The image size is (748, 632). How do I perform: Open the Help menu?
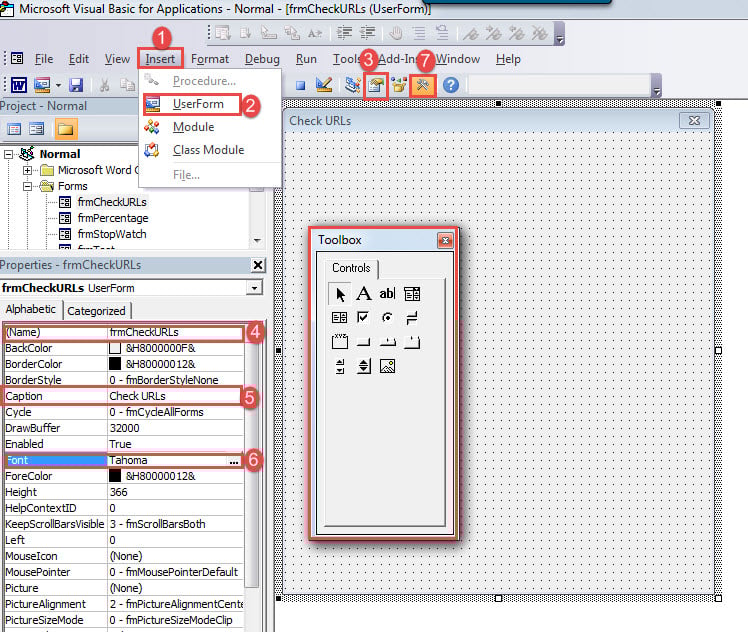(508, 59)
